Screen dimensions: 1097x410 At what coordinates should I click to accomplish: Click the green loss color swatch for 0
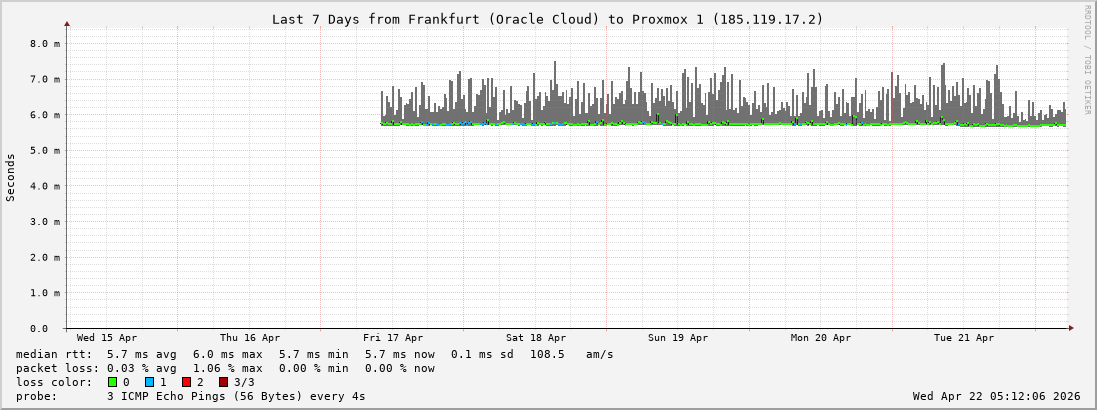[x=112, y=382]
